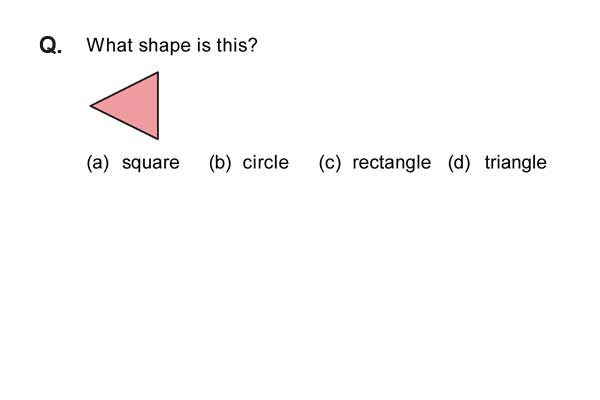Choose the option letter "(d)"
The image size is (600, 400).
[459, 163]
